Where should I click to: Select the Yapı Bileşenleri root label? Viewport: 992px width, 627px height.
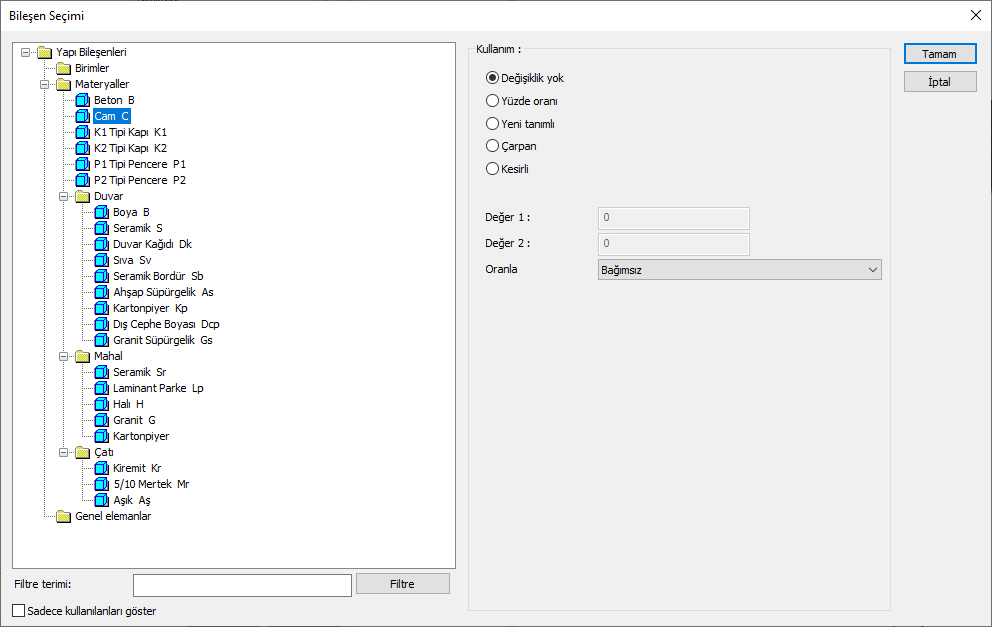[x=91, y=52]
